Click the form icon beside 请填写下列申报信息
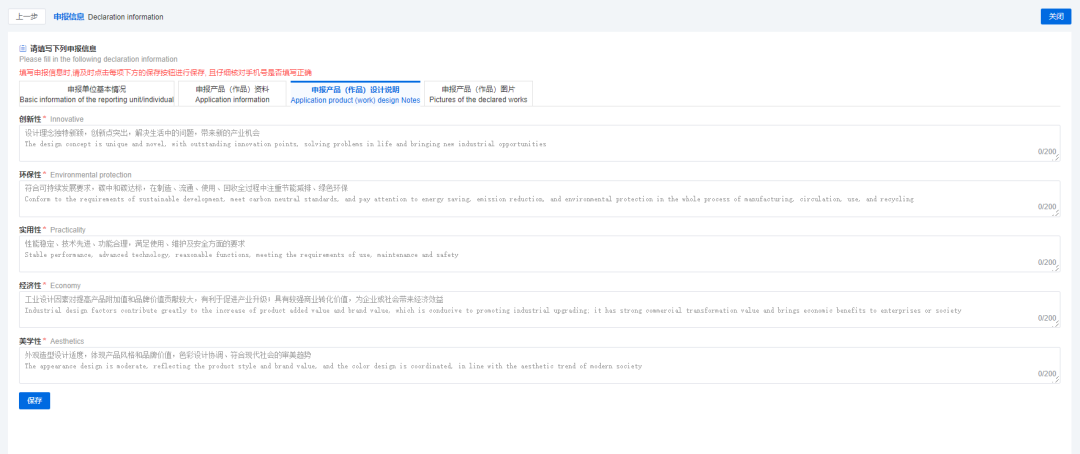 [x=23, y=48]
